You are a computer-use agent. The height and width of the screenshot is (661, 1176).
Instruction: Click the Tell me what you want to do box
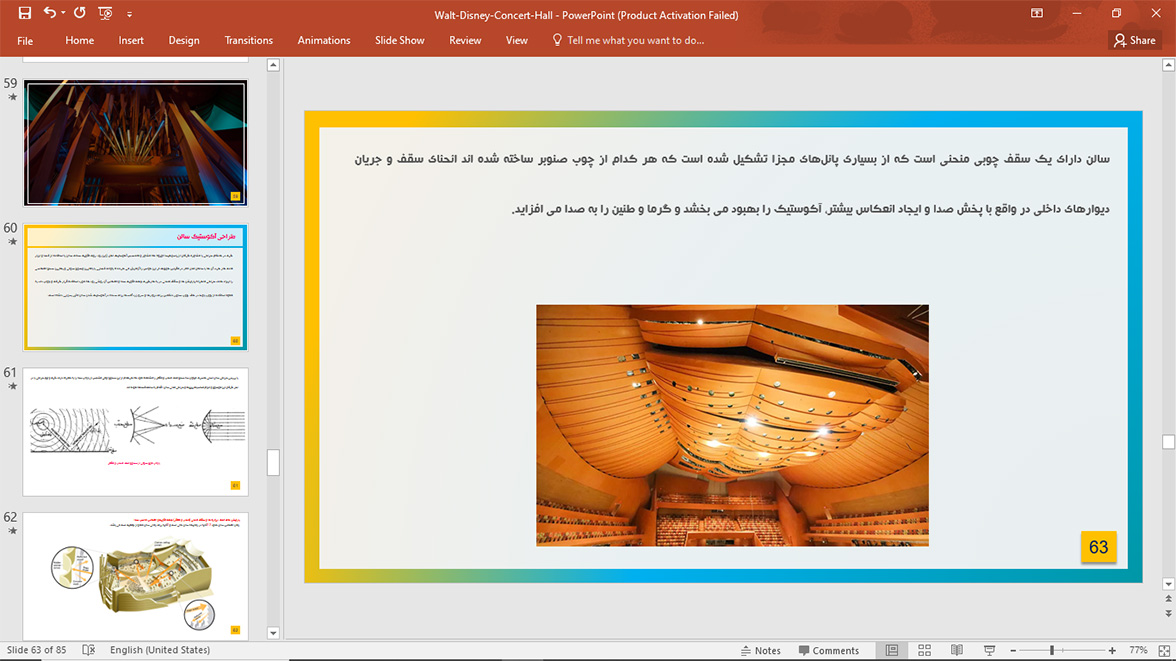[x=628, y=41]
